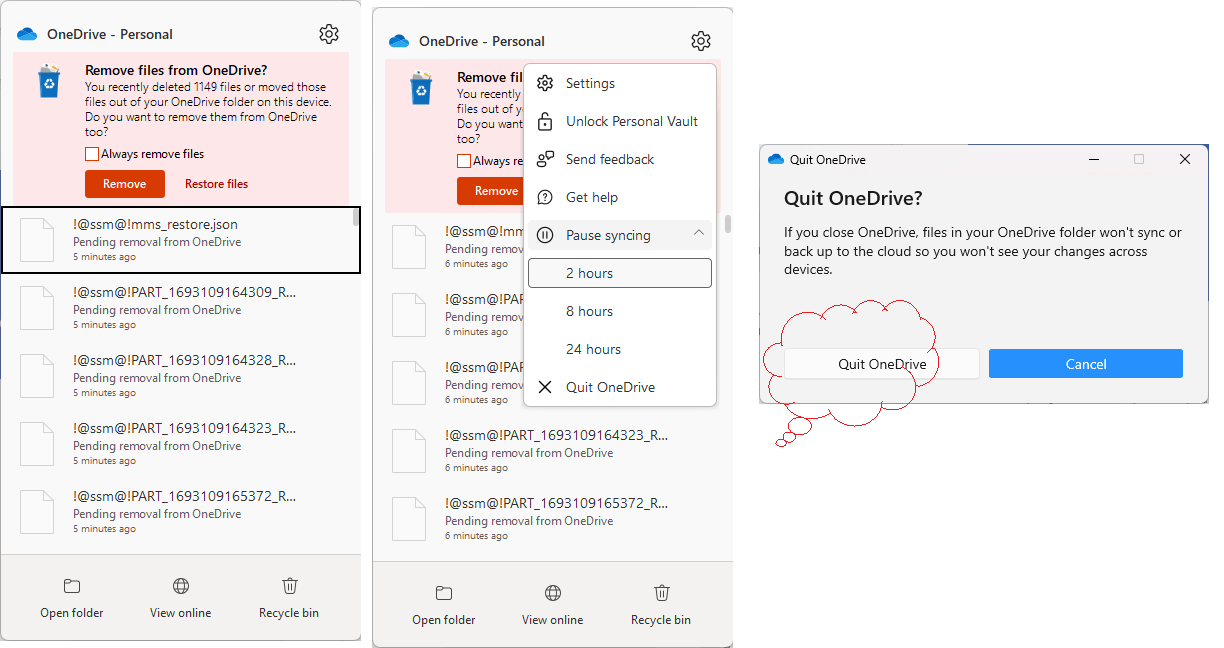The image size is (1224, 648).
Task: Select Get help menu entry
Action: (620, 197)
